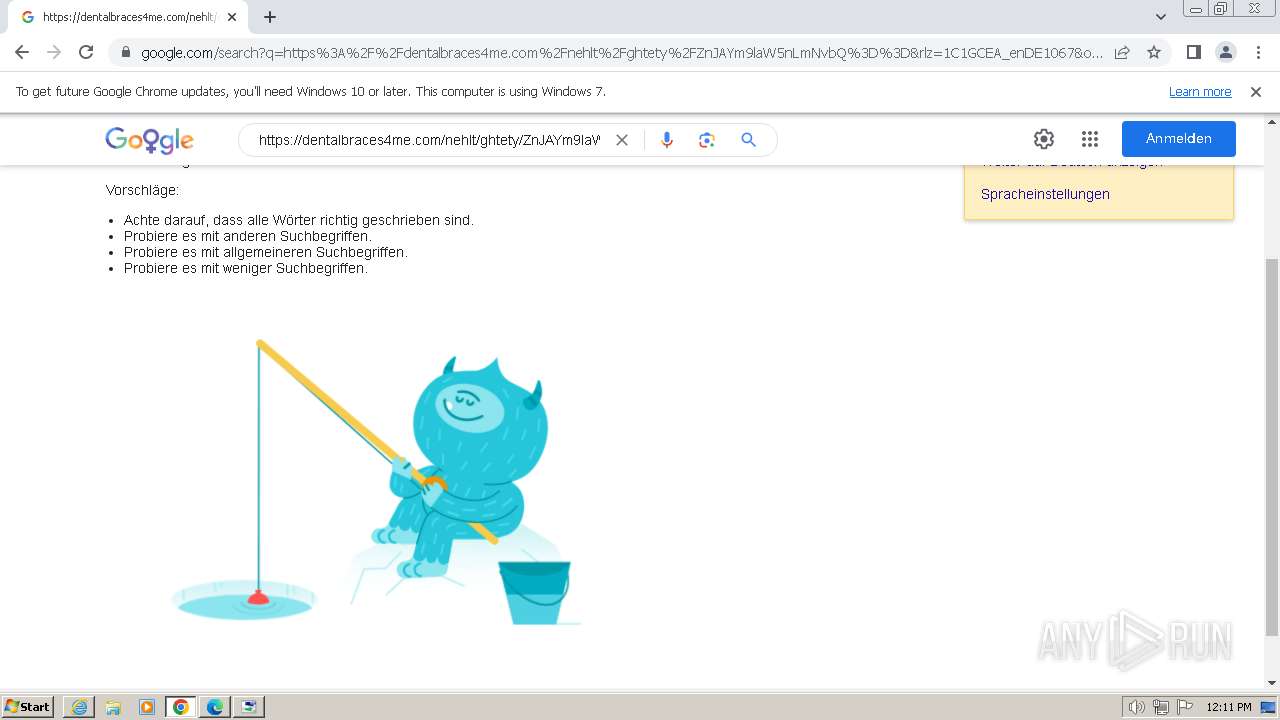Go back to the previous page
1280x720 pixels.
click(22, 52)
